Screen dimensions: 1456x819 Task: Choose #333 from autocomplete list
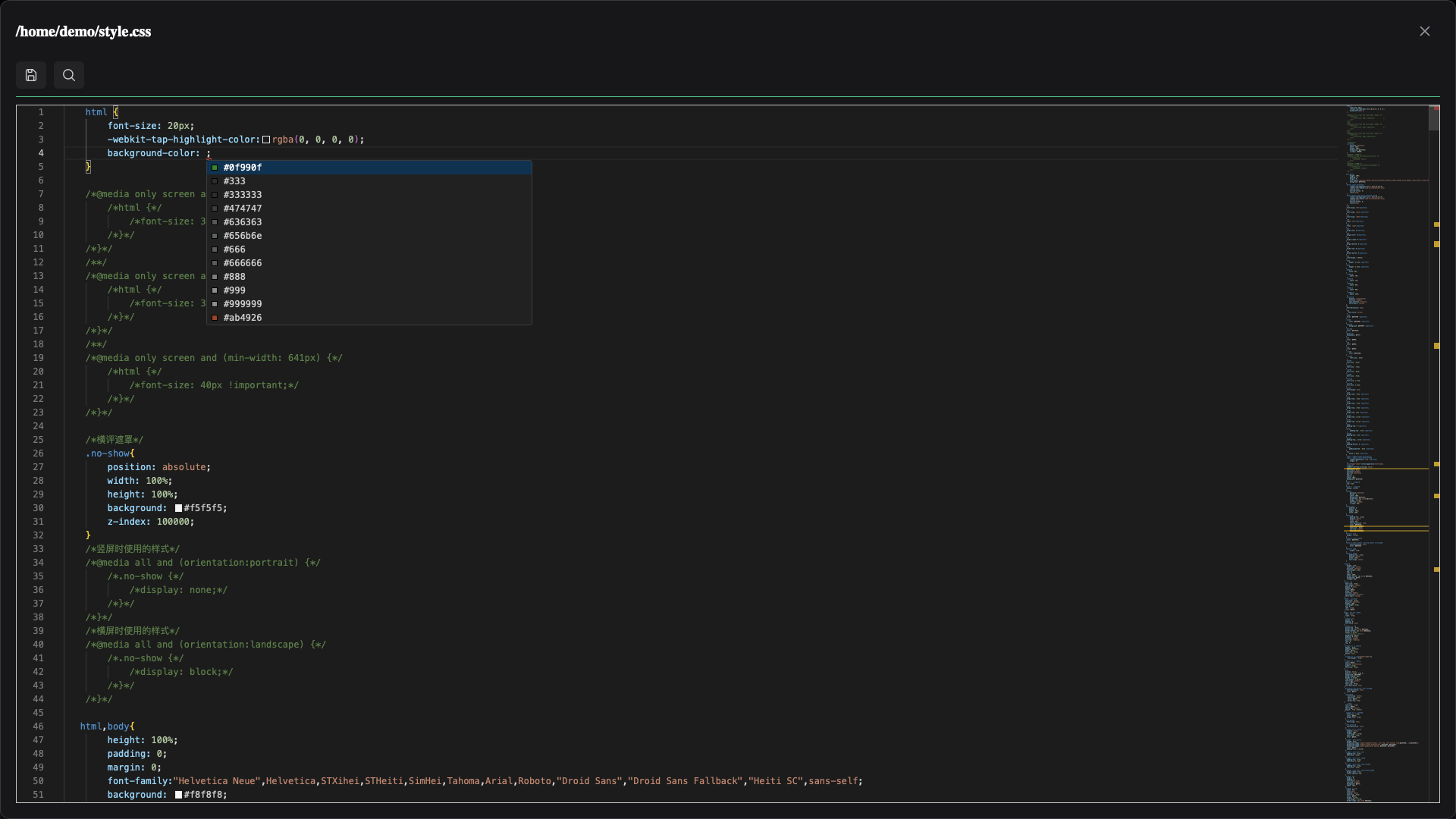coord(369,181)
